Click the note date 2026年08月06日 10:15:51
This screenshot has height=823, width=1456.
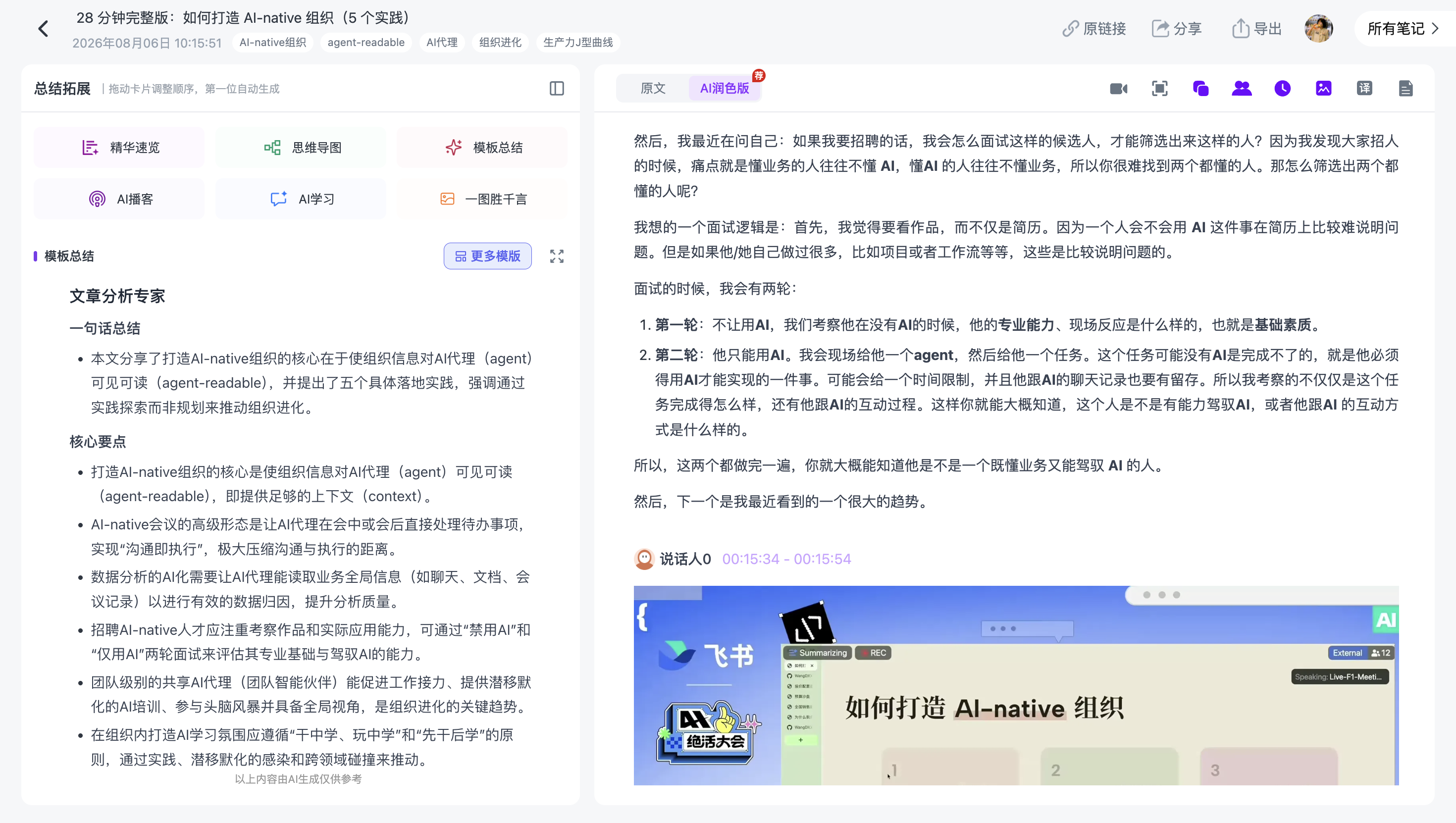(x=147, y=43)
